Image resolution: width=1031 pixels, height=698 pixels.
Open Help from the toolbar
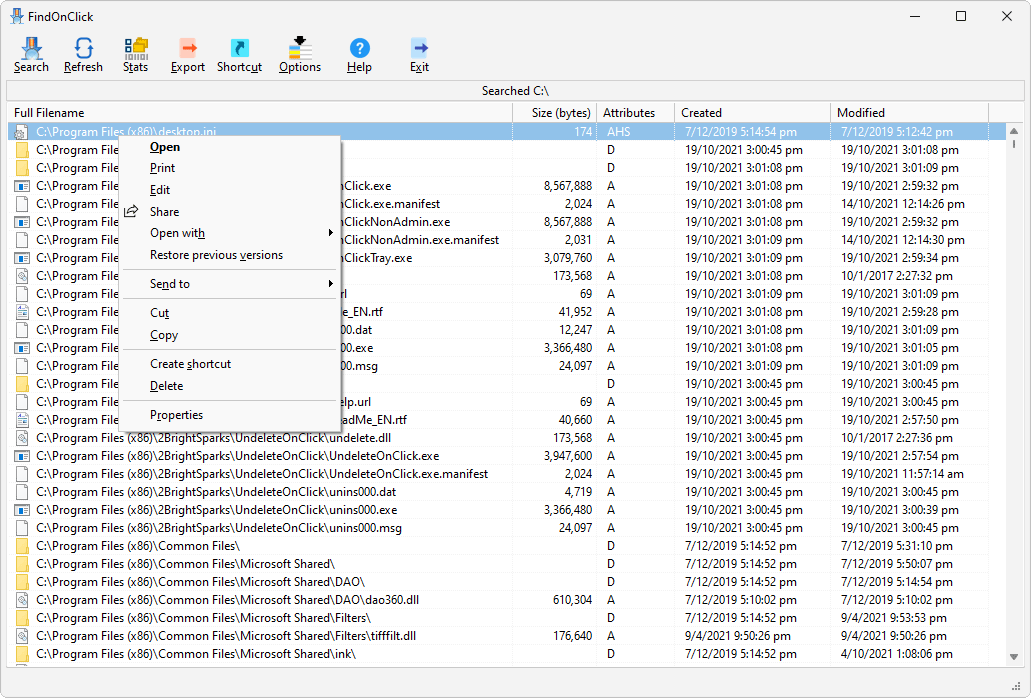coord(359,54)
